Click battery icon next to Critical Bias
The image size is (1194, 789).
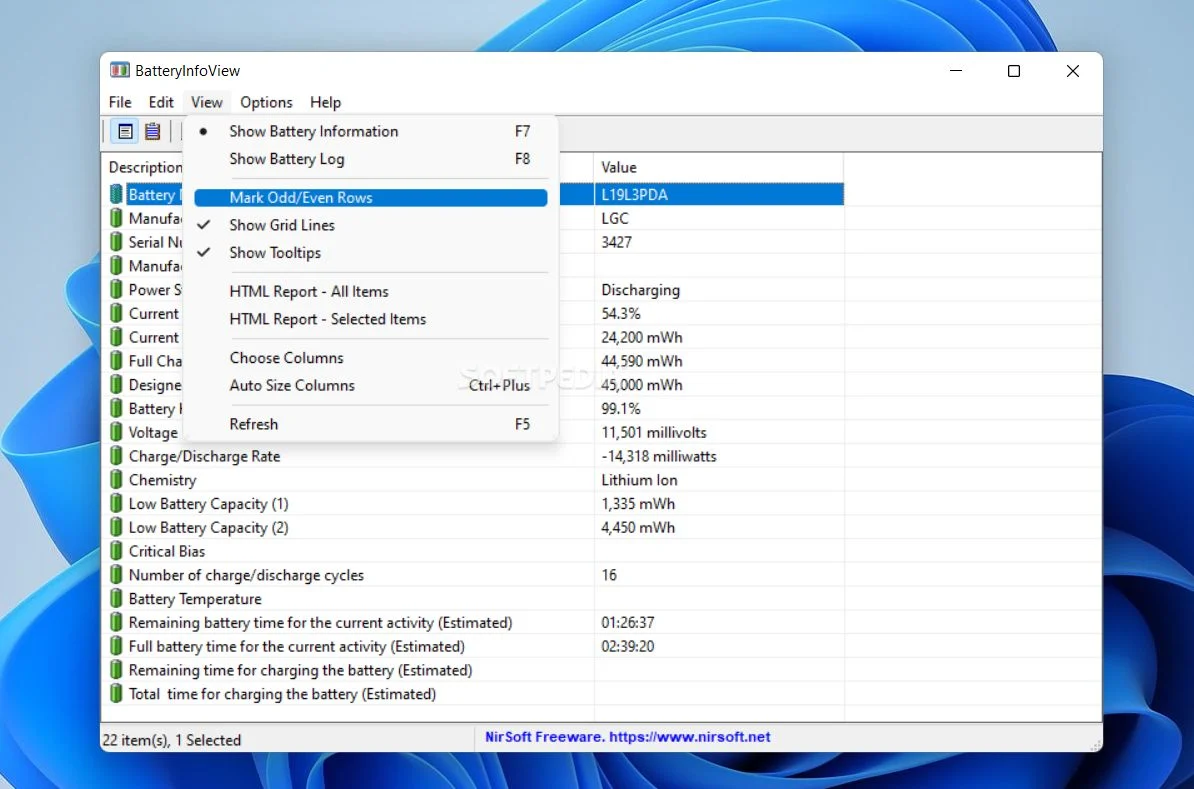116,551
